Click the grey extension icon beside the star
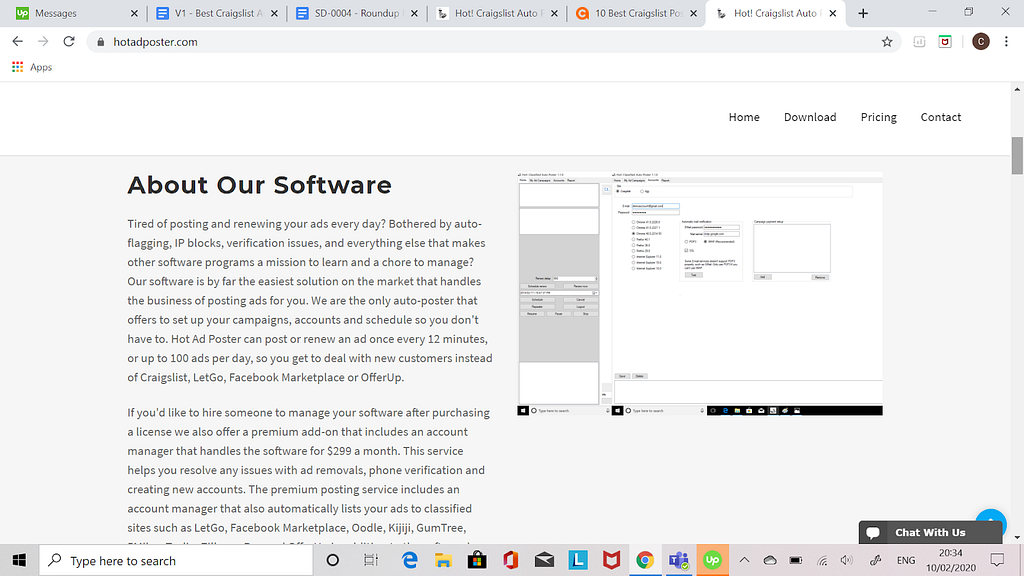The width and height of the screenshot is (1024, 576). [x=919, y=42]
